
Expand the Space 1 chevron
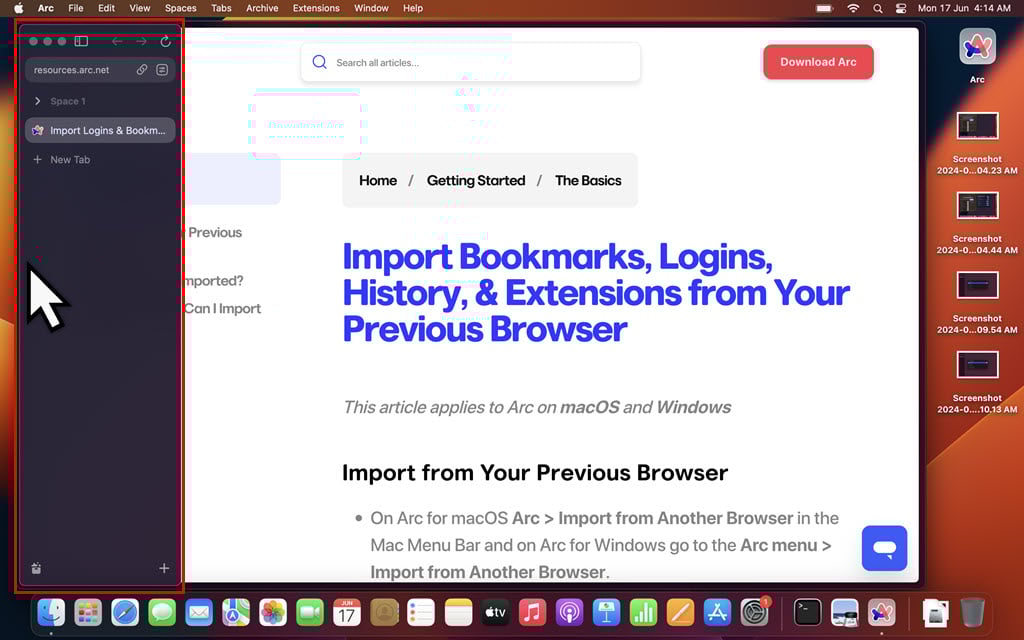(x=37, y=101)
